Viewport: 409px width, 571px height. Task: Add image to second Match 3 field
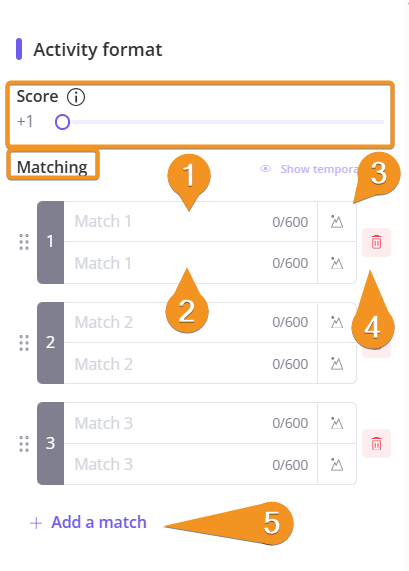coord(337,464)
